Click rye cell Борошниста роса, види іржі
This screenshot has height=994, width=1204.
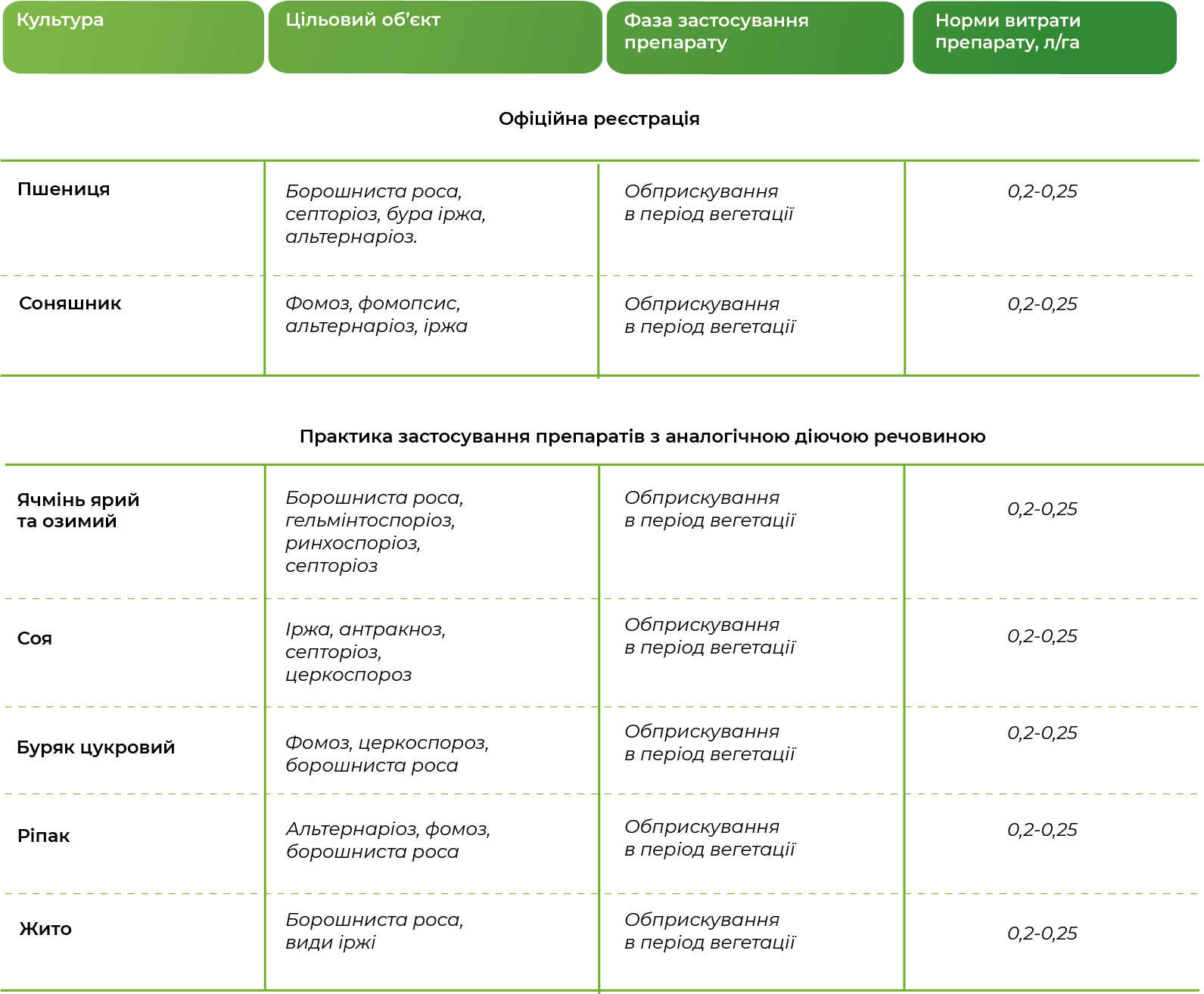(x=375, y=931)
